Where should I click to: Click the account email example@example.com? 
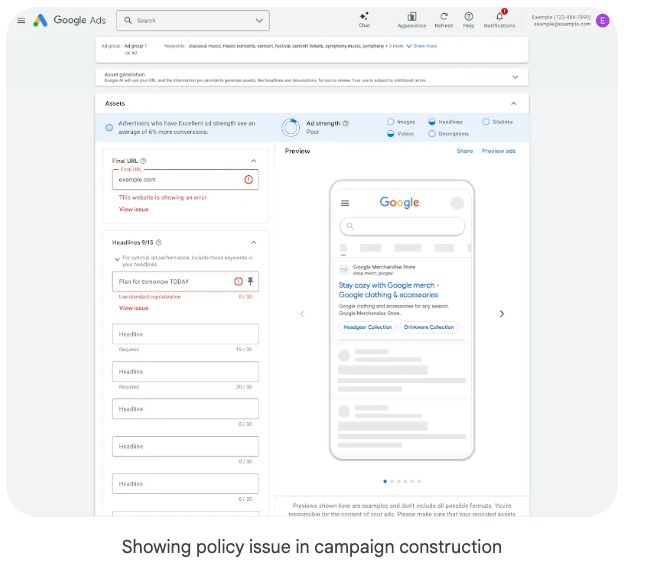562,24
